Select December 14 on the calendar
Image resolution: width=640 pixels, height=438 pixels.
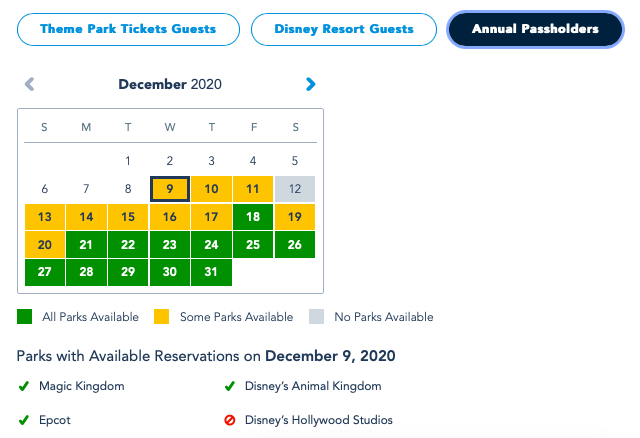(86, 217)
